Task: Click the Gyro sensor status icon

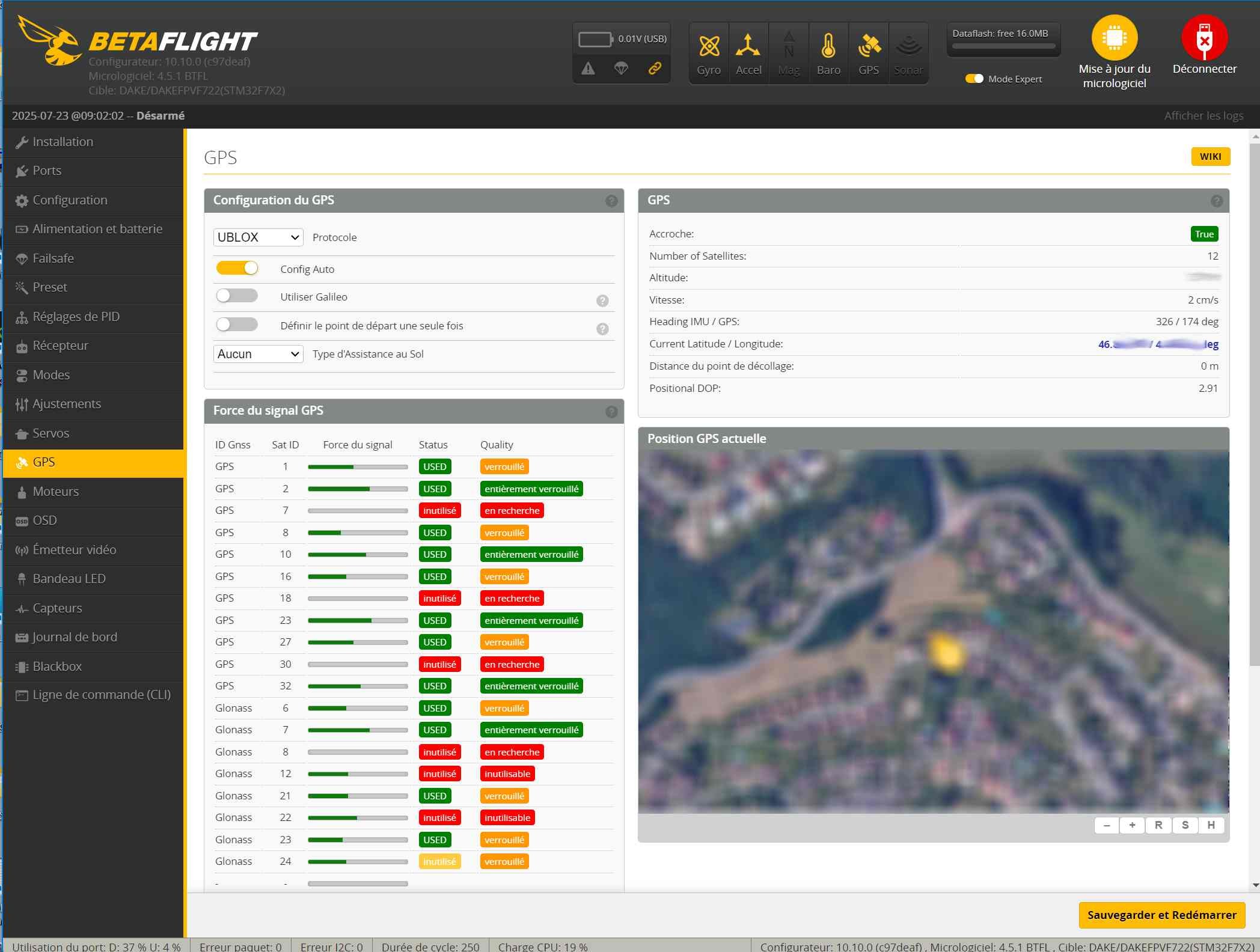Action: [709, 46]
